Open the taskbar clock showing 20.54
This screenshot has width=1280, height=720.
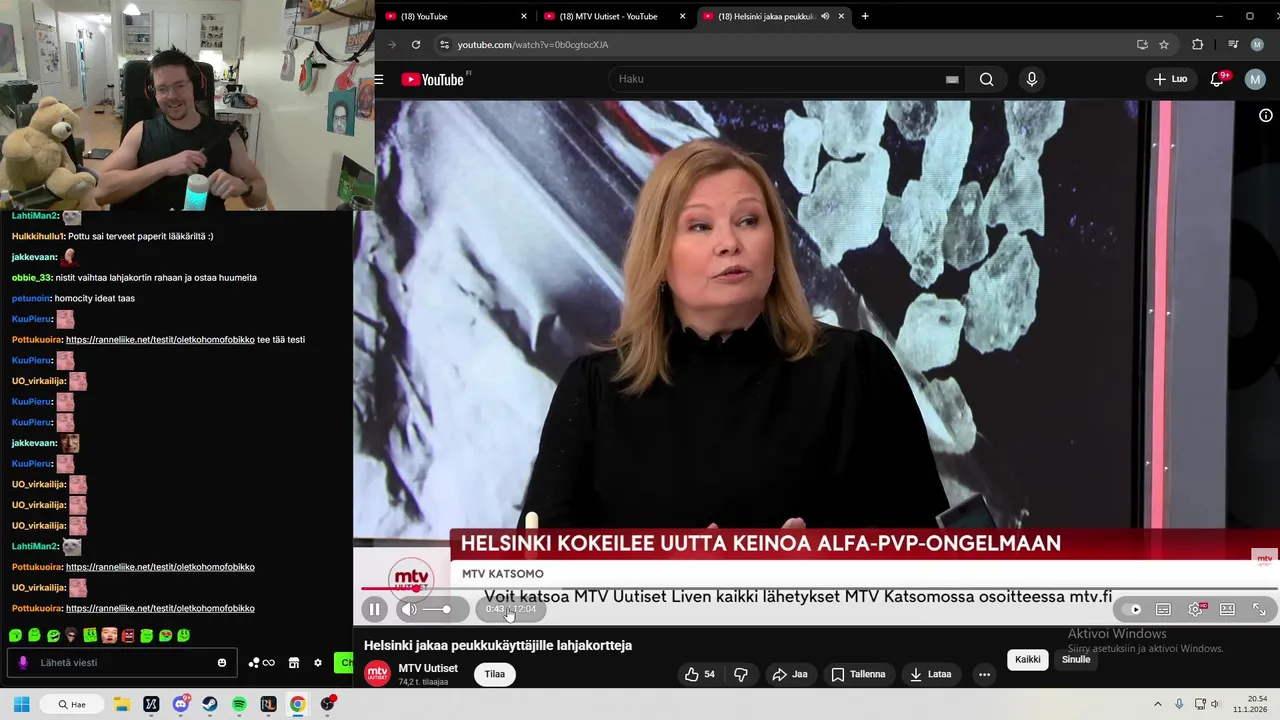pyautogui.click(x=1251, y=704)
